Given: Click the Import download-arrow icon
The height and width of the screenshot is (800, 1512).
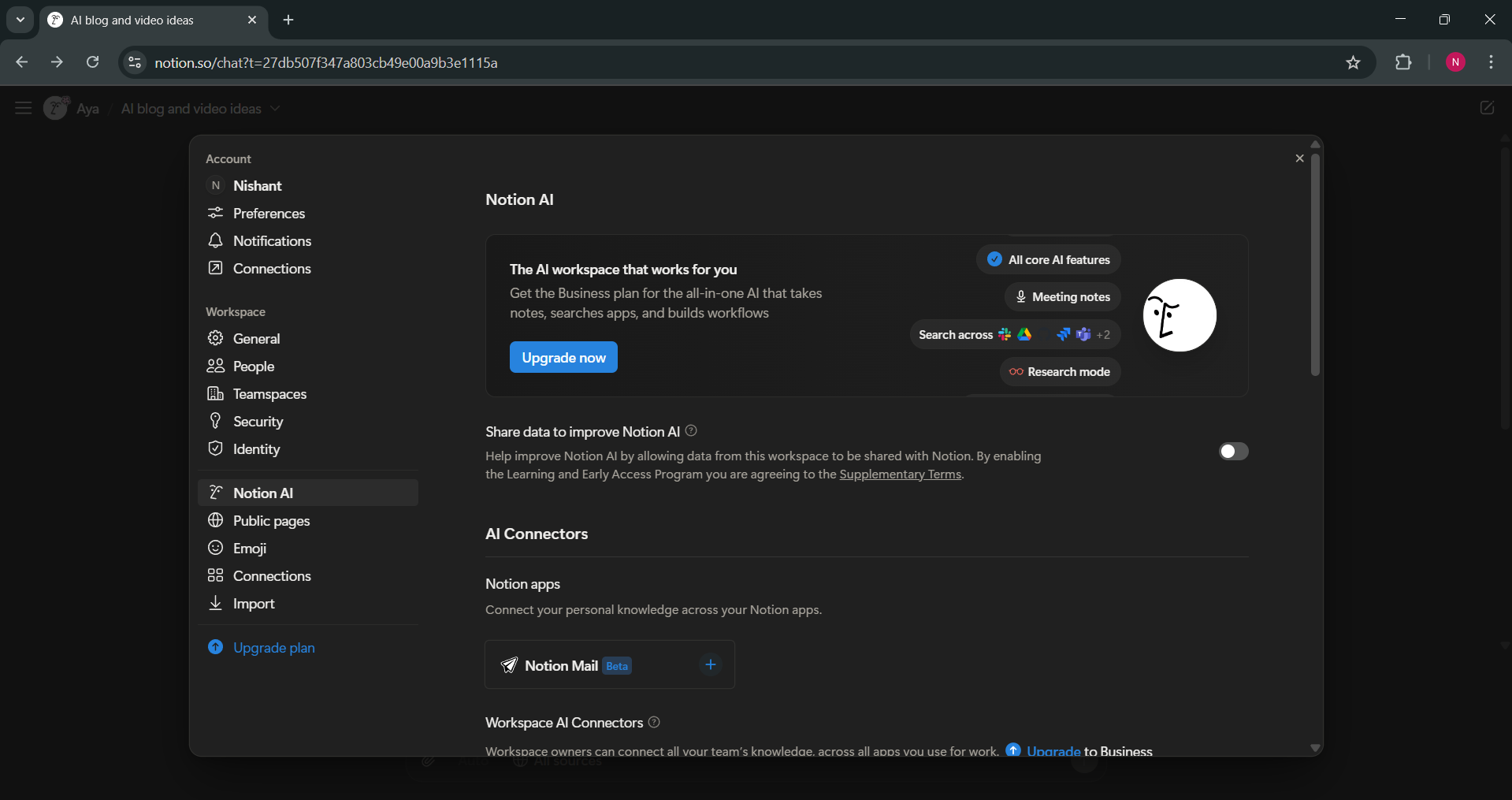Looking at the screenshot, I should [x=215, y=603].
